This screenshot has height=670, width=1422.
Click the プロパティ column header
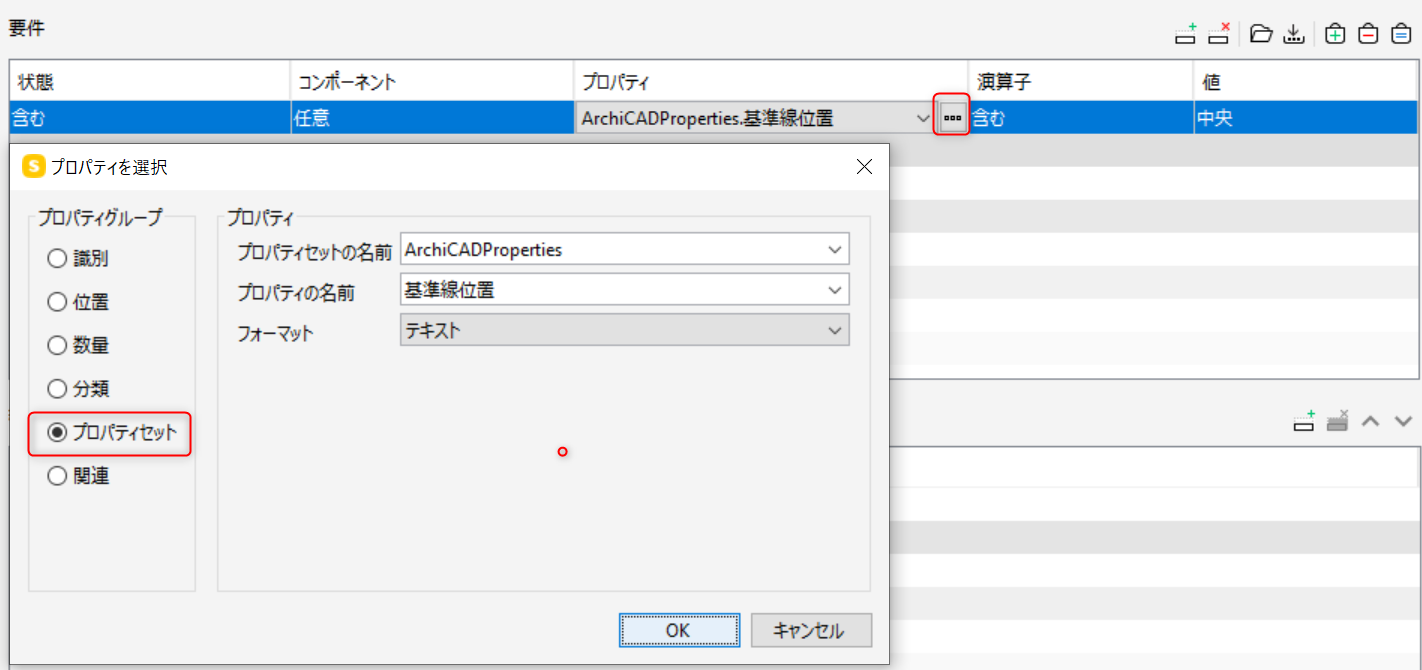coord(771,83)
